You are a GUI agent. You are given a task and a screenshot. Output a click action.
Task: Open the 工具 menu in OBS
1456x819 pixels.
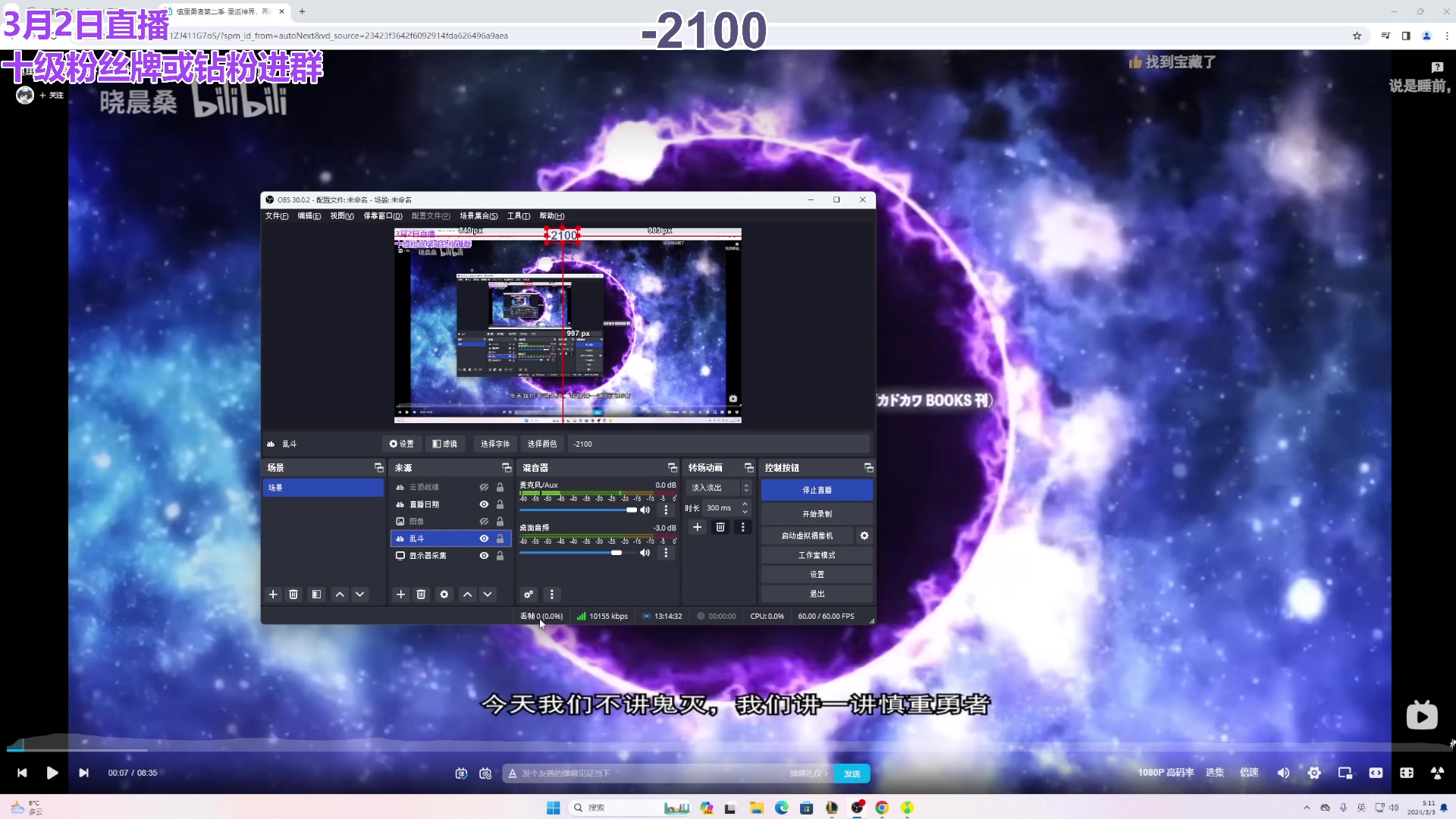[x=518, y=216]
